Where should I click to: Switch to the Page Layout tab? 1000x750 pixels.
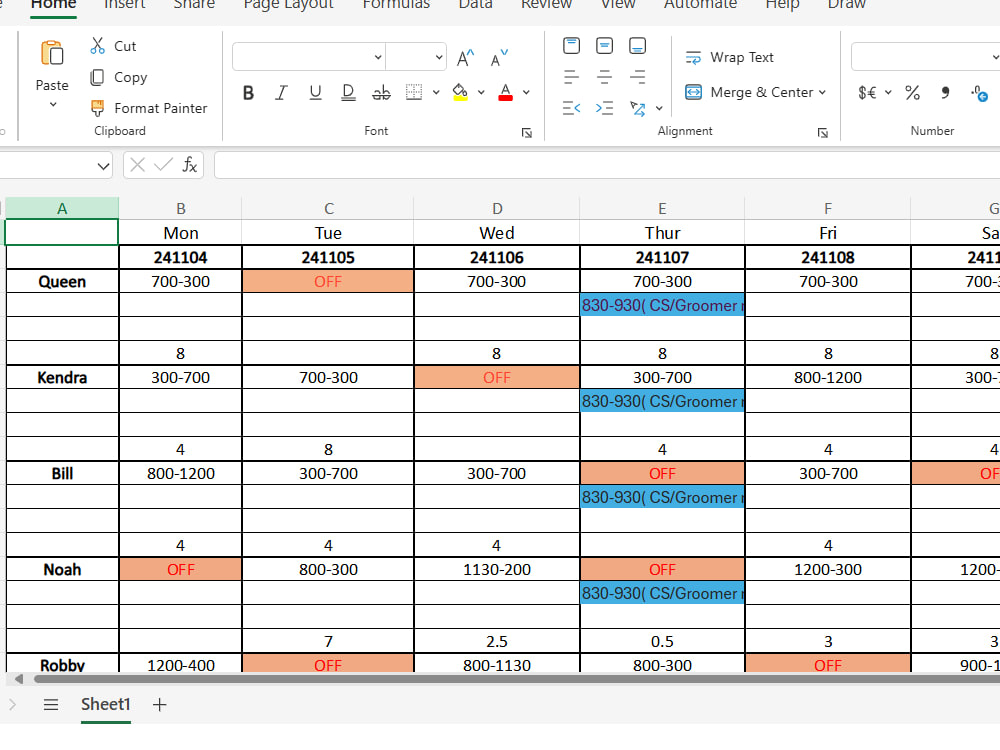(288, 4)
